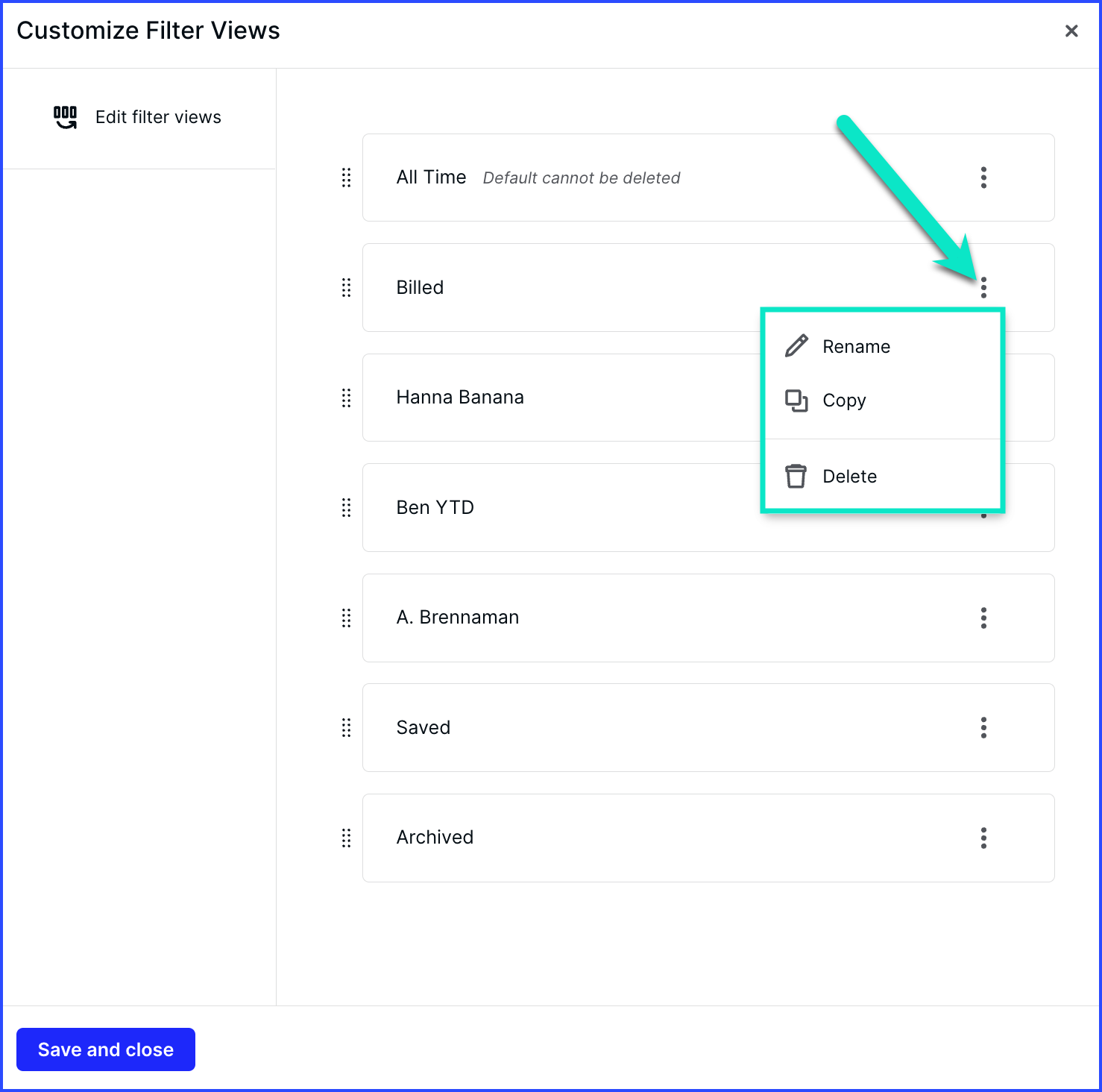Click the Billed filter view name
The width and height of the screenshot is (1102, 1092).
pyautogui.click(x=420, y=287)
